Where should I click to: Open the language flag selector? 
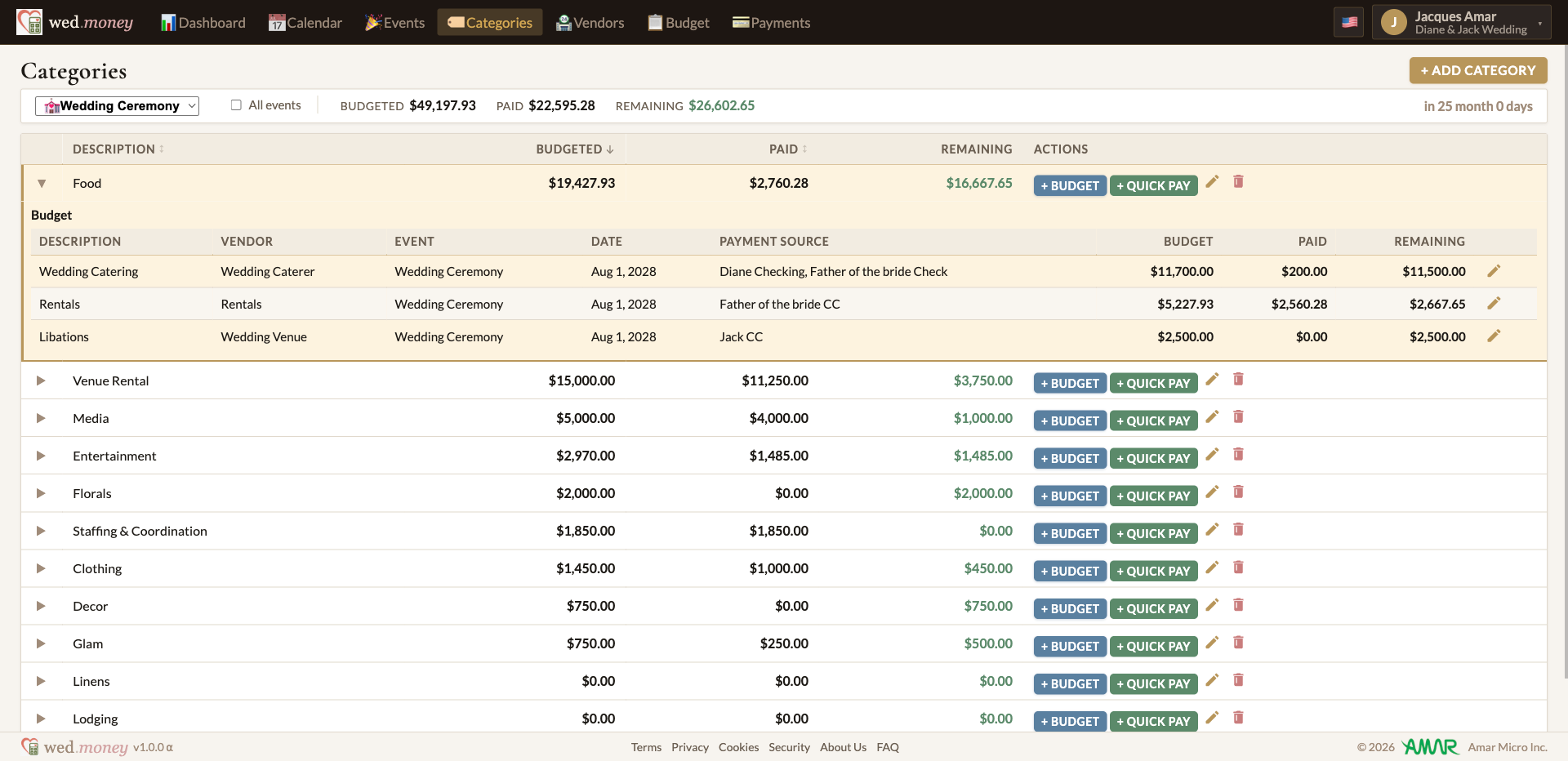(1349, 22)
